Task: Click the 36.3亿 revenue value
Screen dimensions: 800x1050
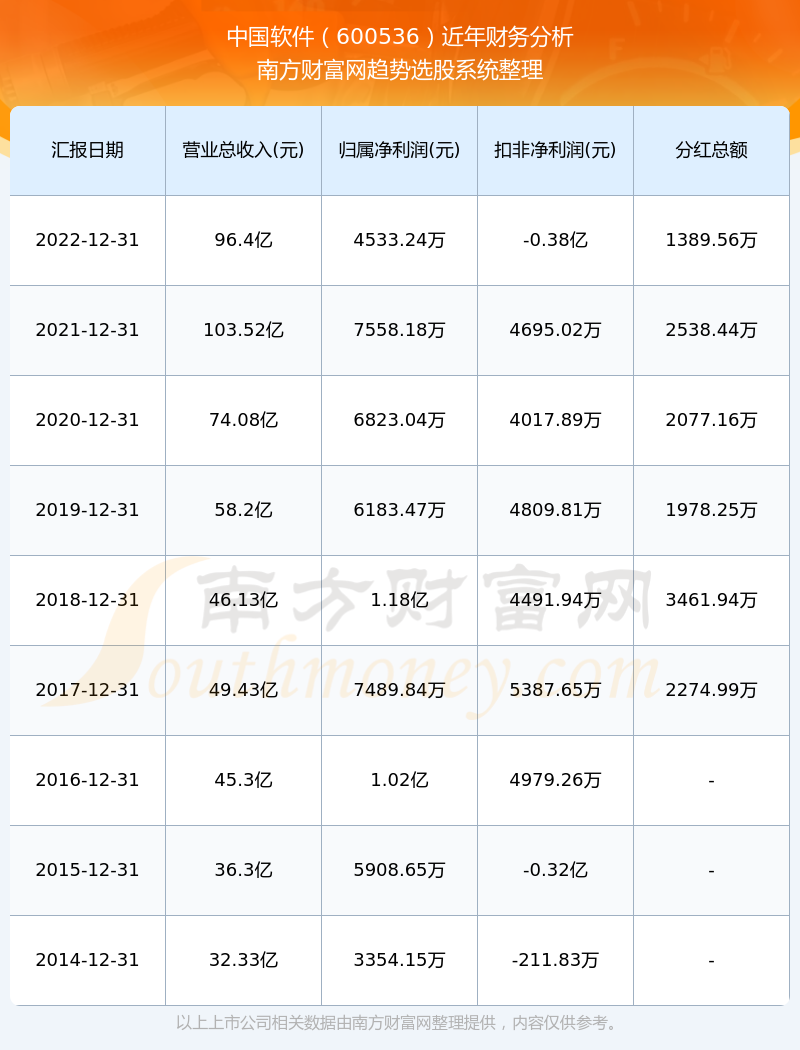Action: pyautogui.click(x=244, y=870)
